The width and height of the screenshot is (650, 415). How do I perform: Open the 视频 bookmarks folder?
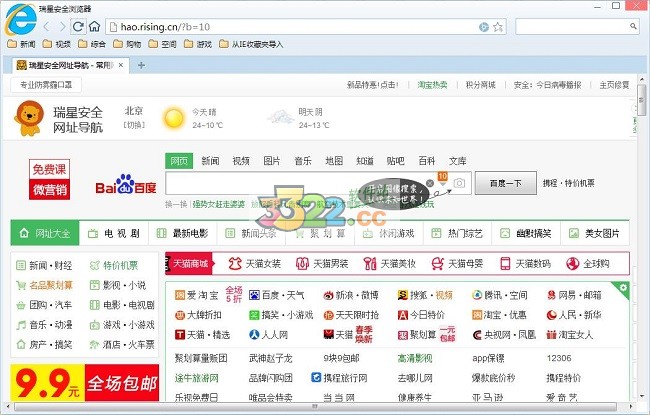[x=57, y=44]
